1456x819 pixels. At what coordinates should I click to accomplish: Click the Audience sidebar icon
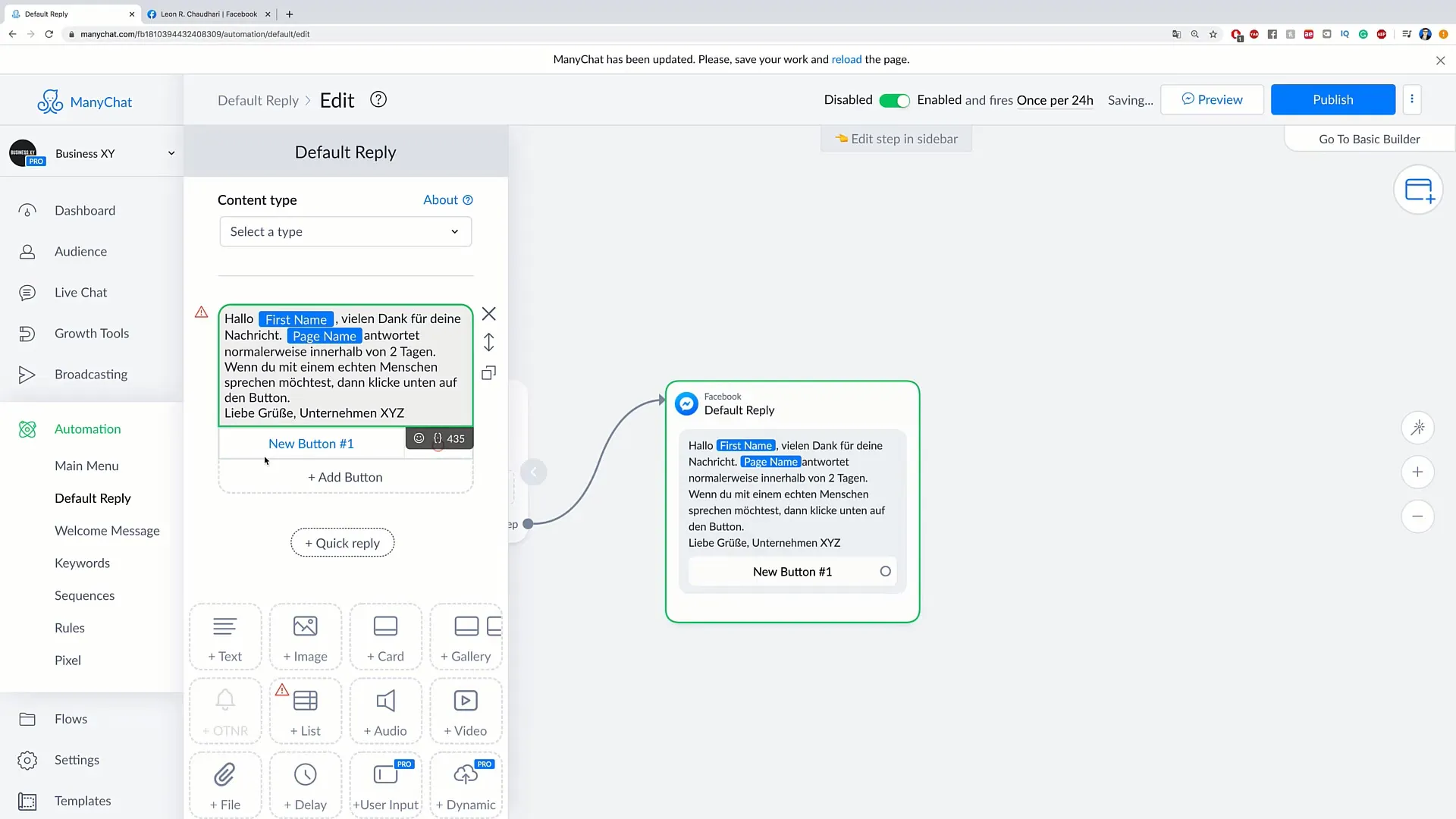27,251
